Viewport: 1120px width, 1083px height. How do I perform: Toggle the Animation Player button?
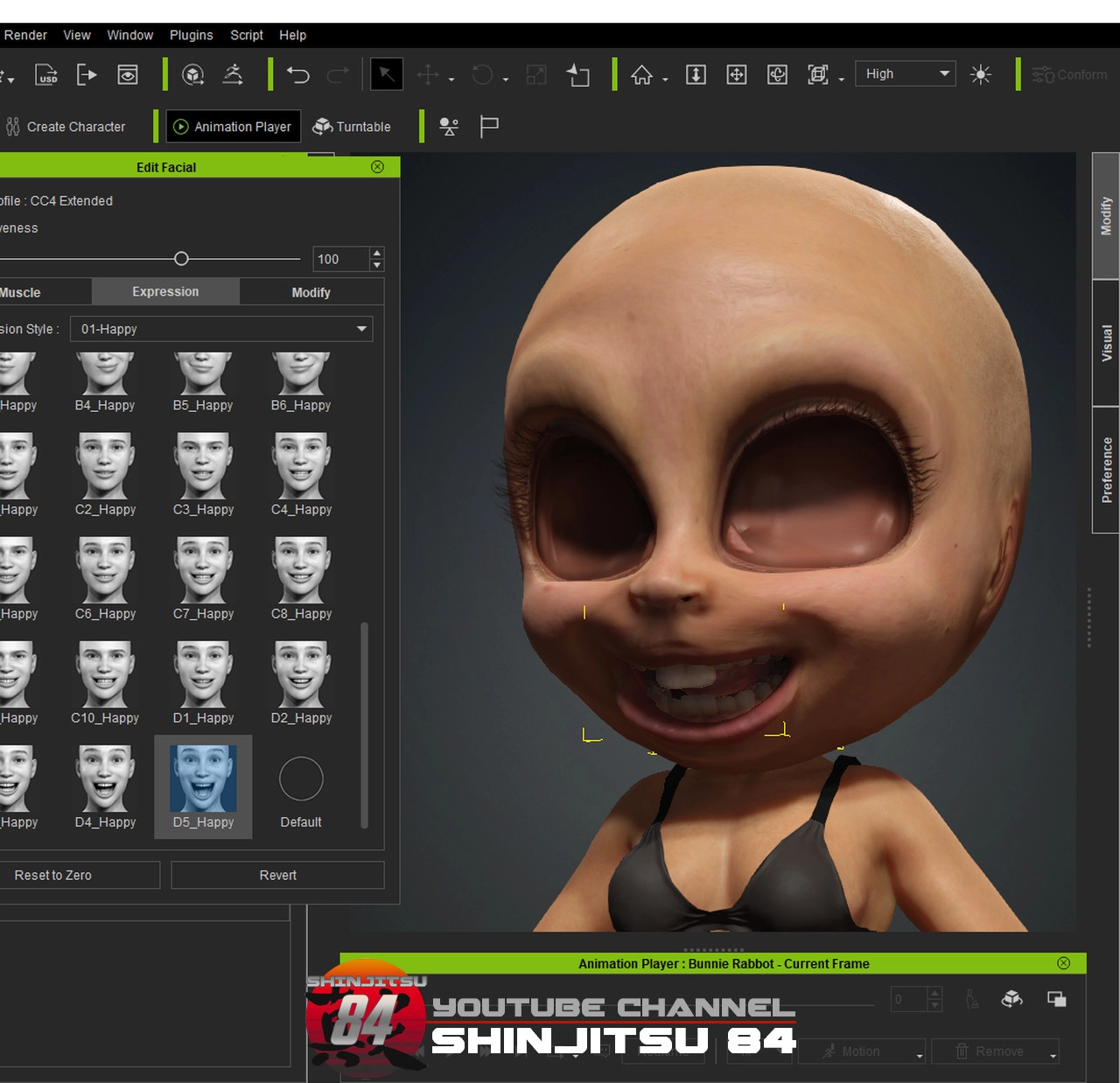233,127
